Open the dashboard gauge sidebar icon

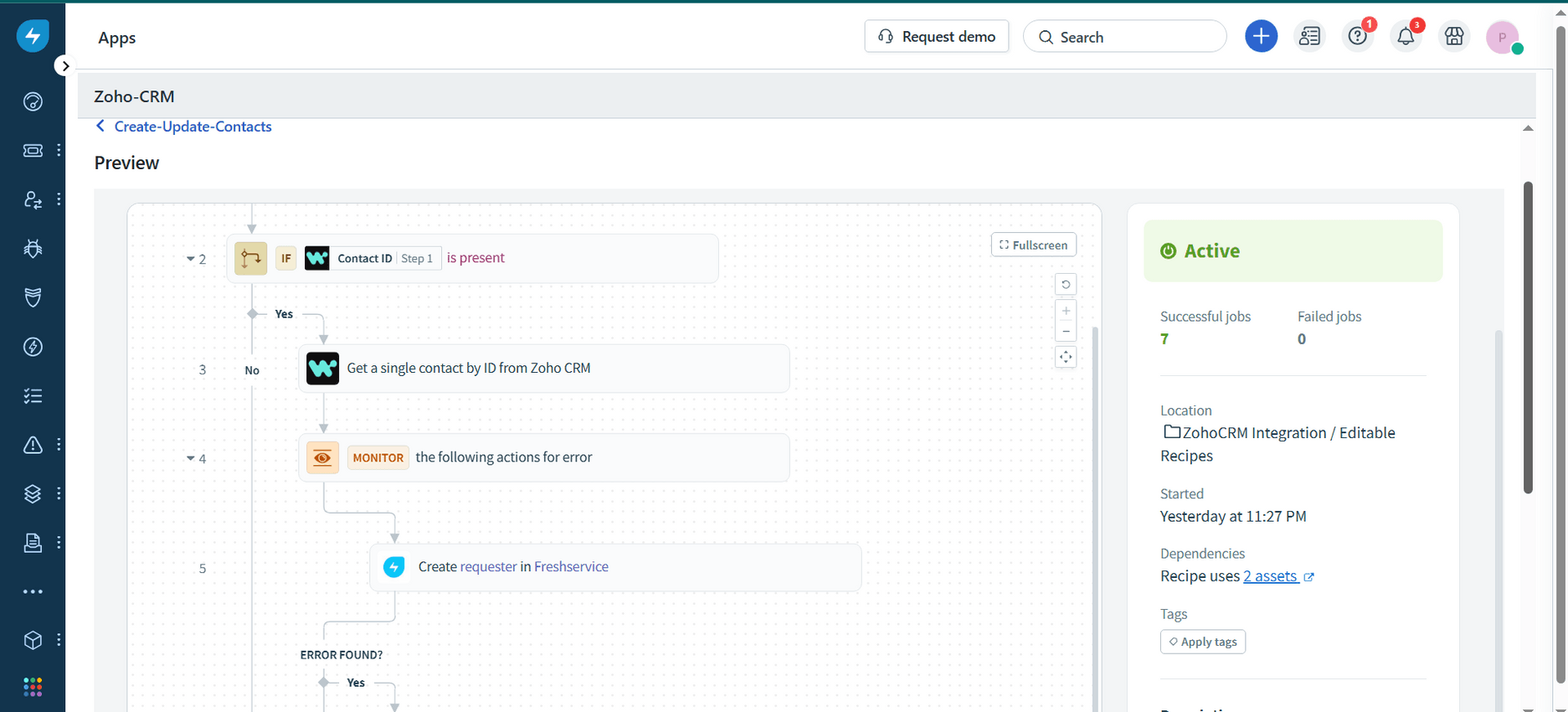click(33, 101)
